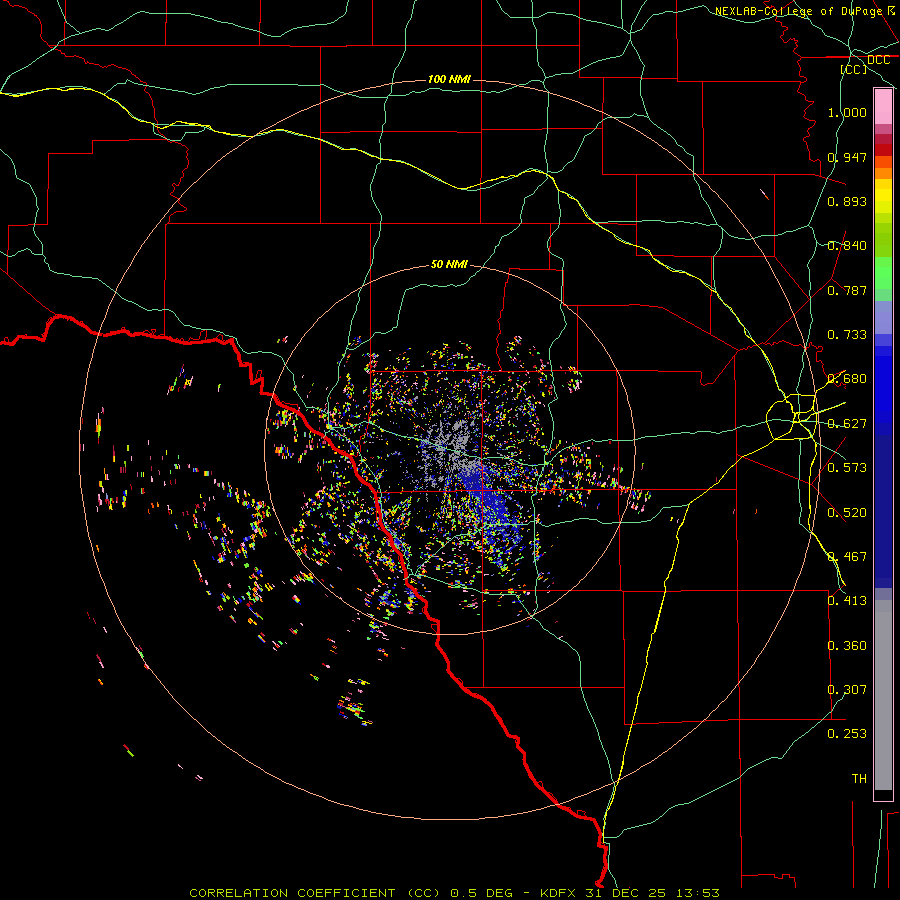Screen dimensions: 900x900
Task: Click the 0.413 scale value
Action: (847, 601)
